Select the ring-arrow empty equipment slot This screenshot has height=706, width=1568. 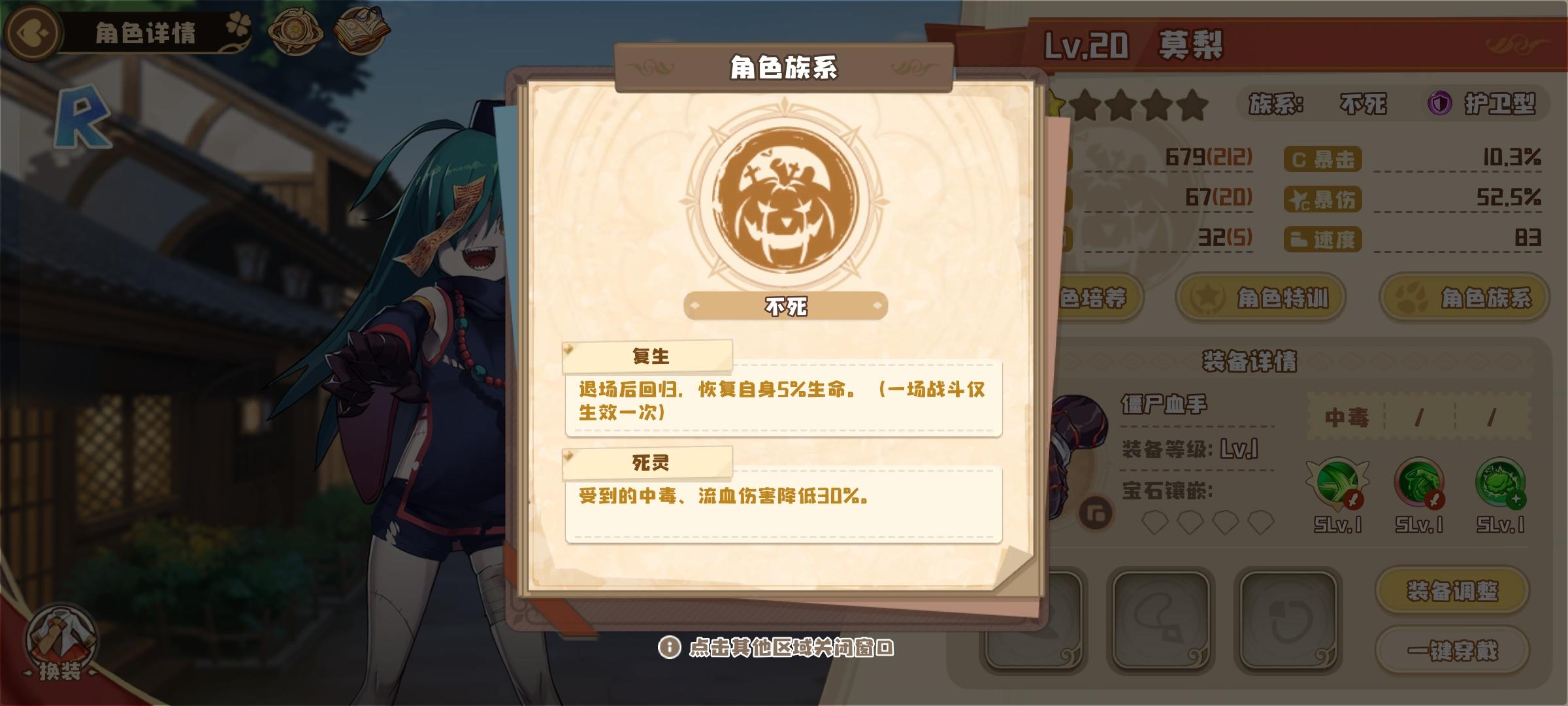[1287, 620]
